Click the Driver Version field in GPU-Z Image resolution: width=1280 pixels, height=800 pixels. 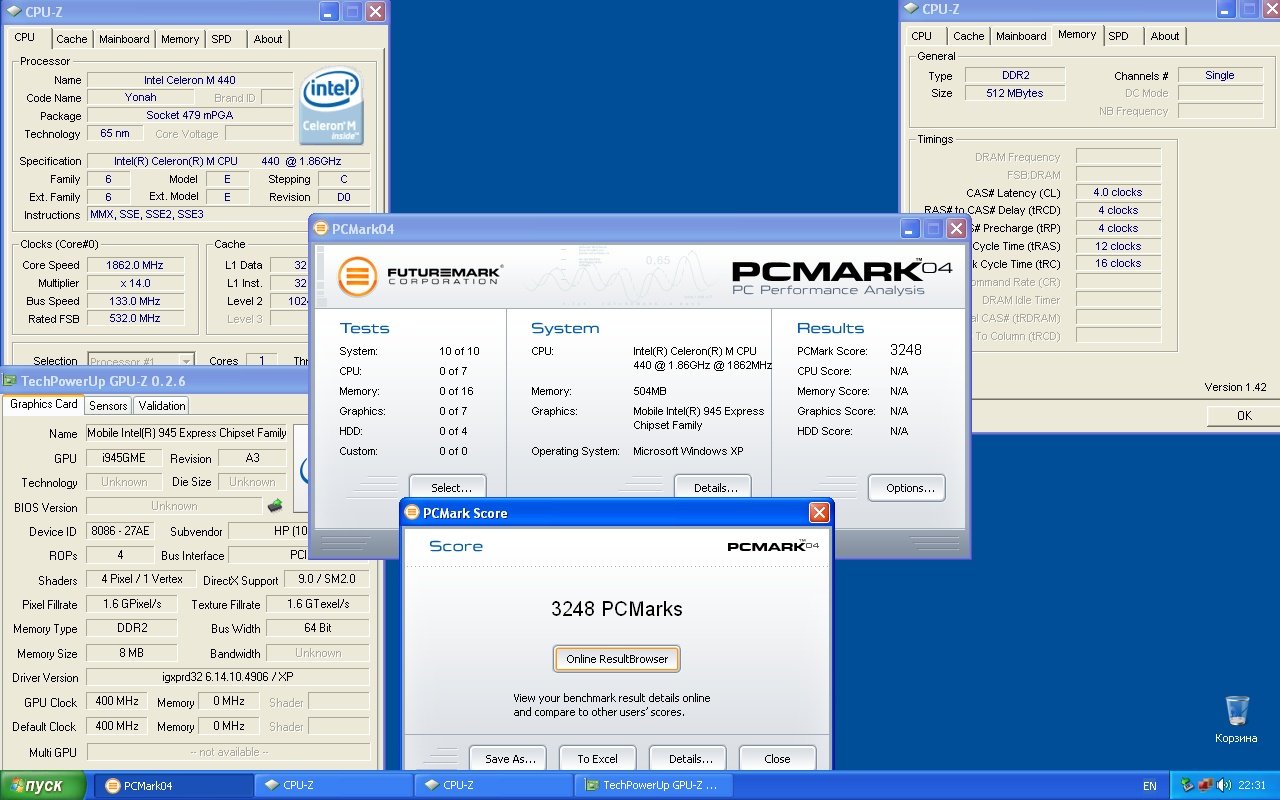[227, 677]
